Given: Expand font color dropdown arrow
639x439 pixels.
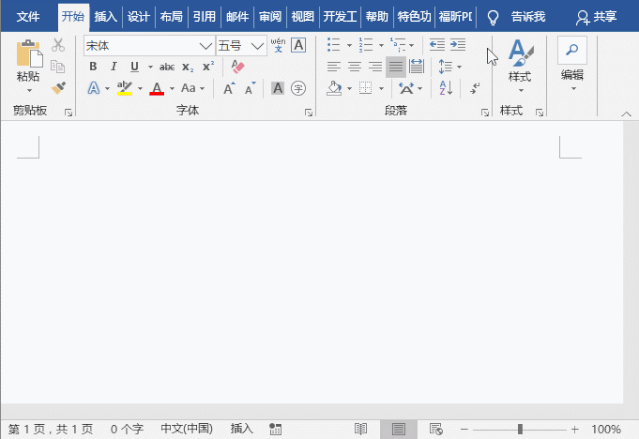Looking at the screenshot, I should pos(172,88).
